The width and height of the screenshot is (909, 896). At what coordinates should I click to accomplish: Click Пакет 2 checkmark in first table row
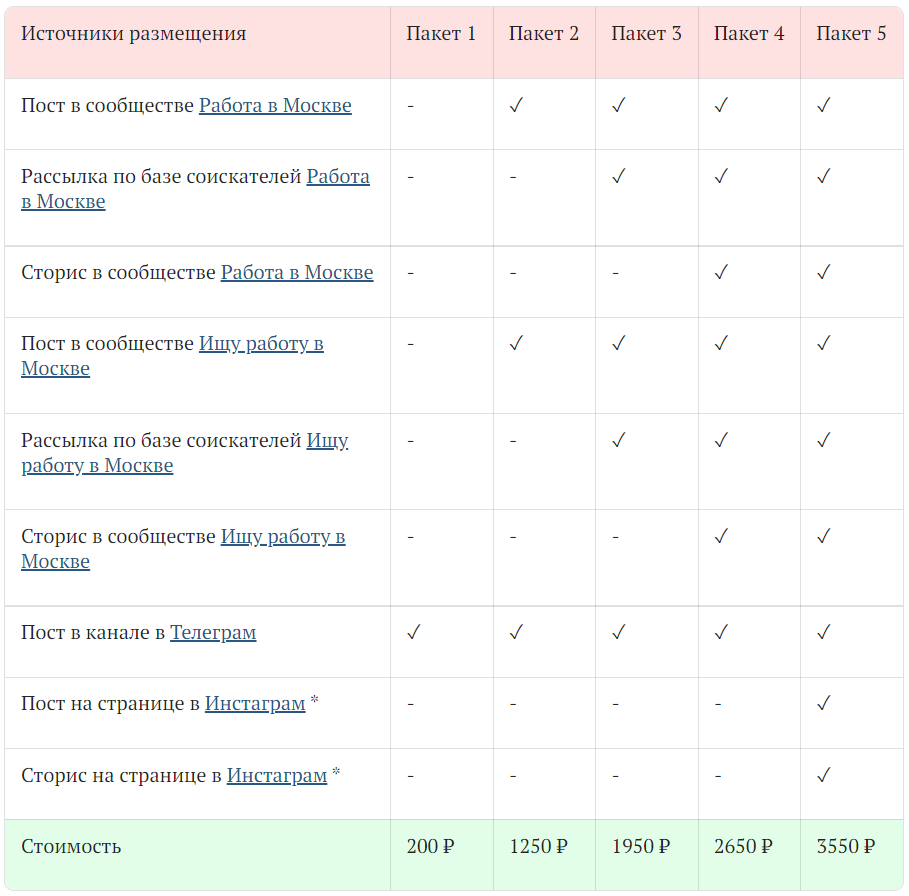[516, 105]
